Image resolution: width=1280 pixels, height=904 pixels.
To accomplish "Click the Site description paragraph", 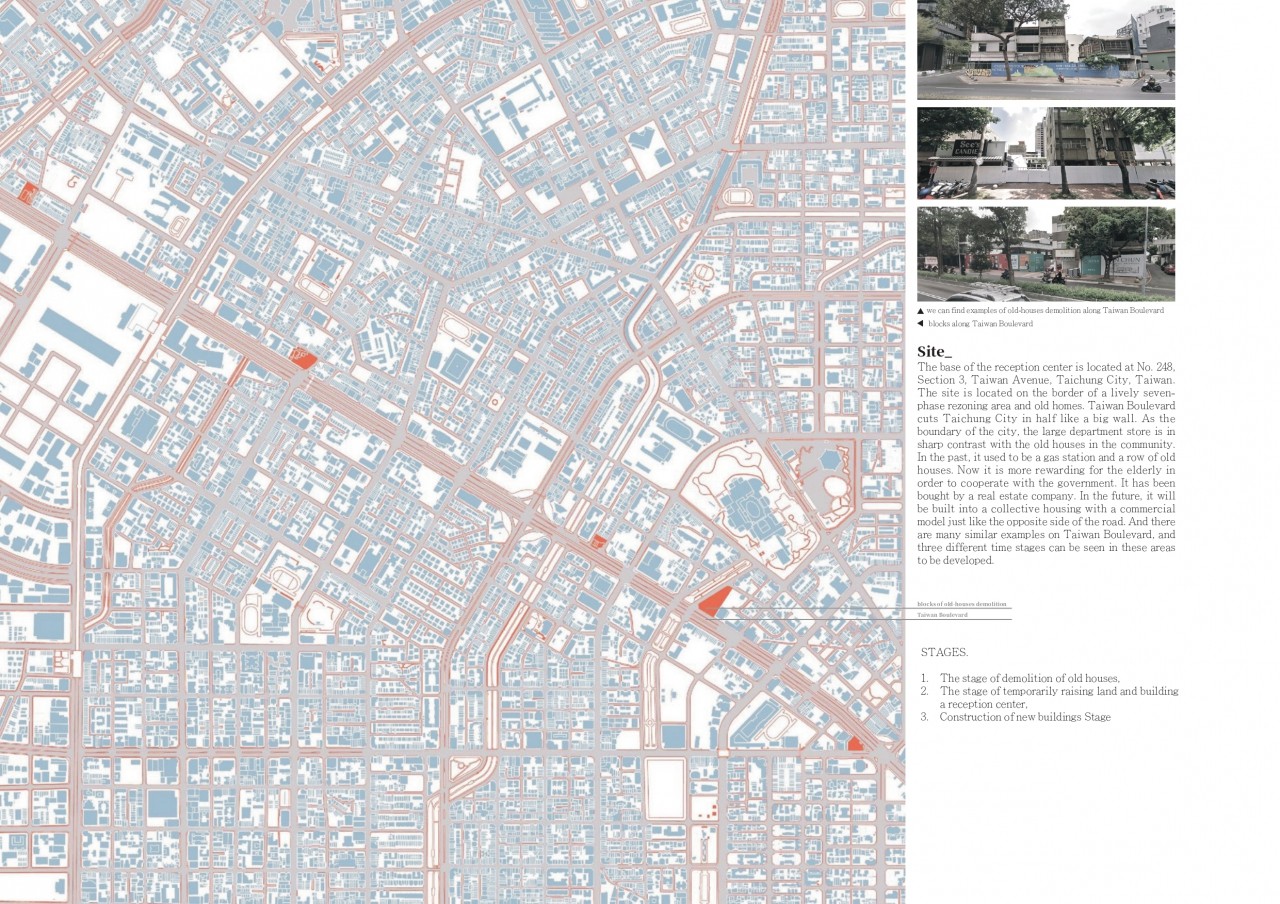I will point(1045,464).
